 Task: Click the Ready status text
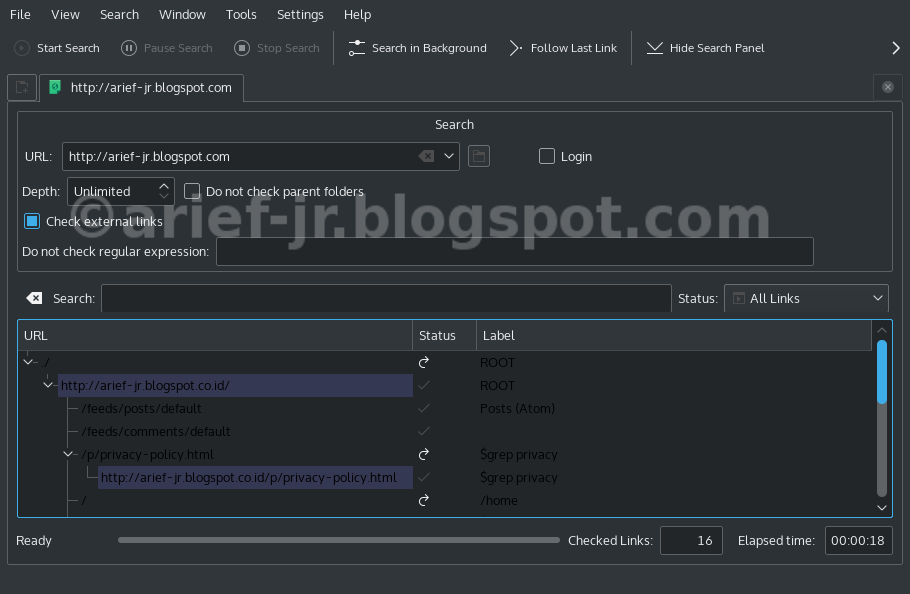tap(34, 541)
